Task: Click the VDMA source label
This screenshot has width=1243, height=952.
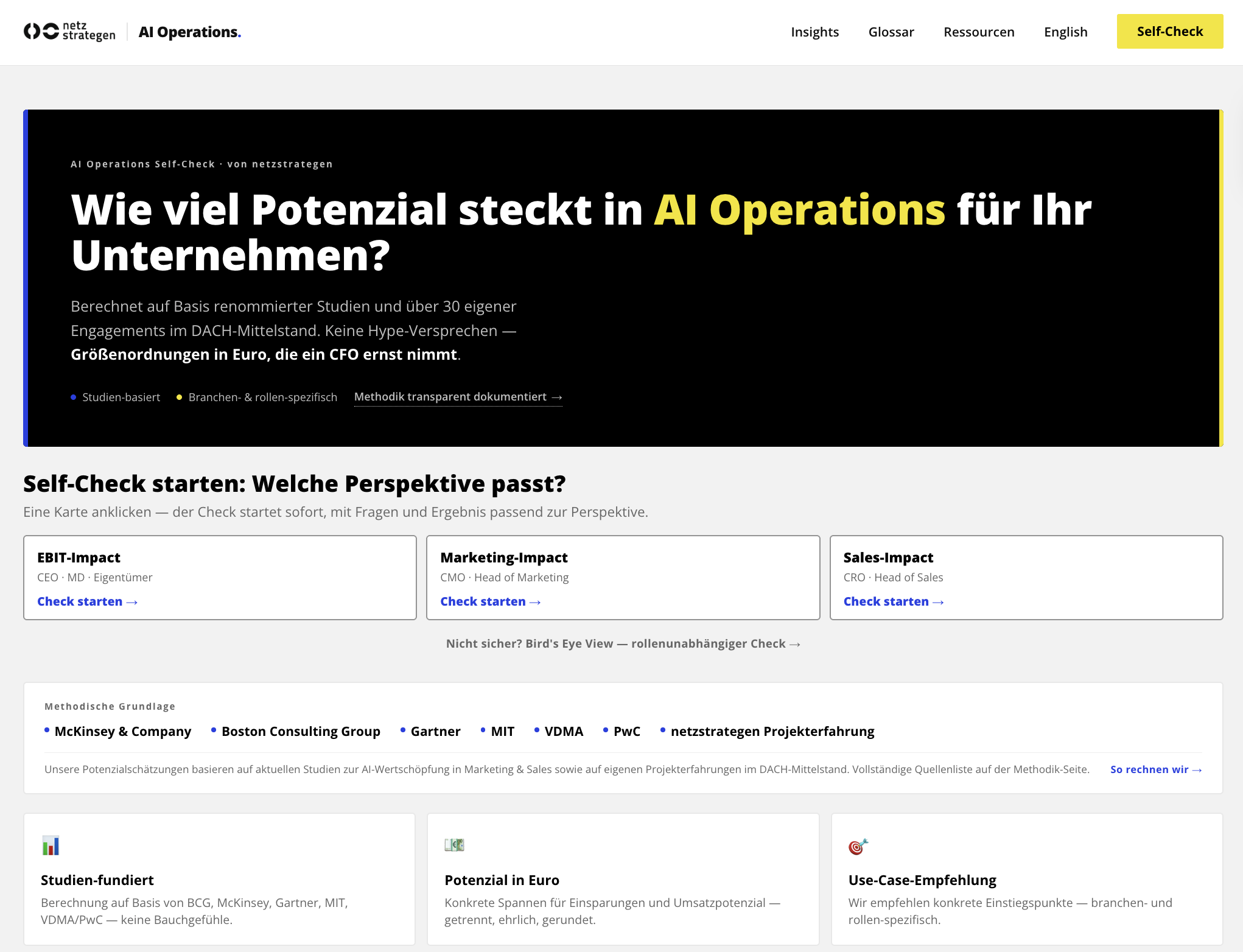Action: [x=564, y=732]
